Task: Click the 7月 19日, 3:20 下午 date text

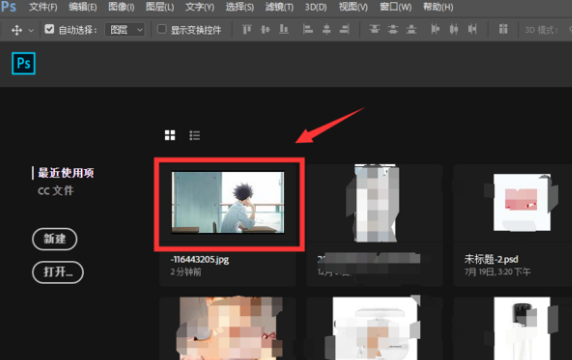Action: point(497,272)
